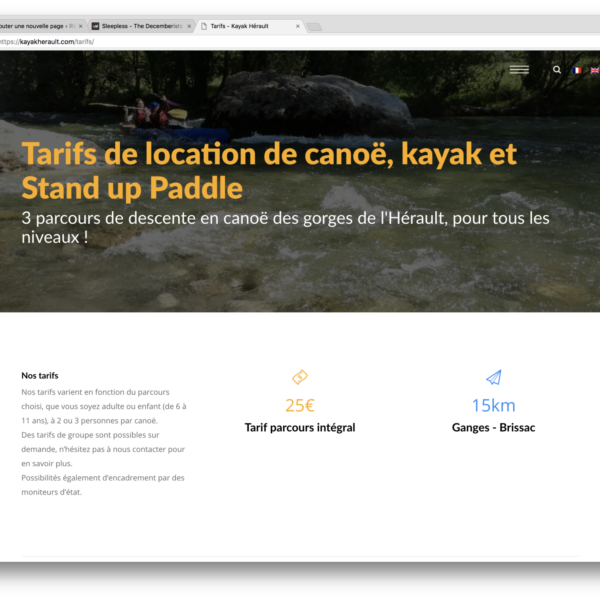This screenshot has width=600, height=600.
Task: Switch site language to English flag
Action: 594,70
